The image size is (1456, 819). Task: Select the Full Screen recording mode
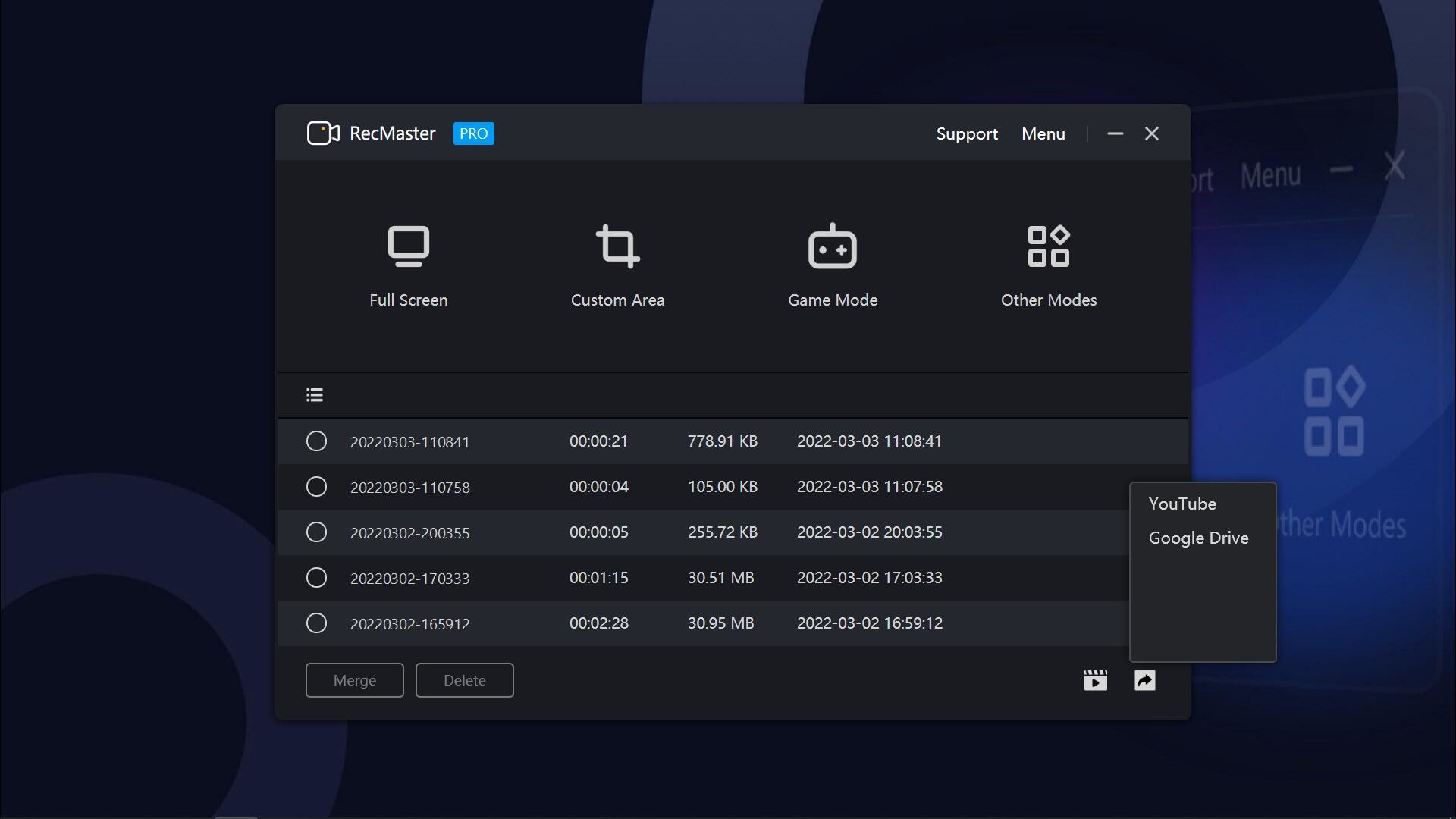click(408, 265)
